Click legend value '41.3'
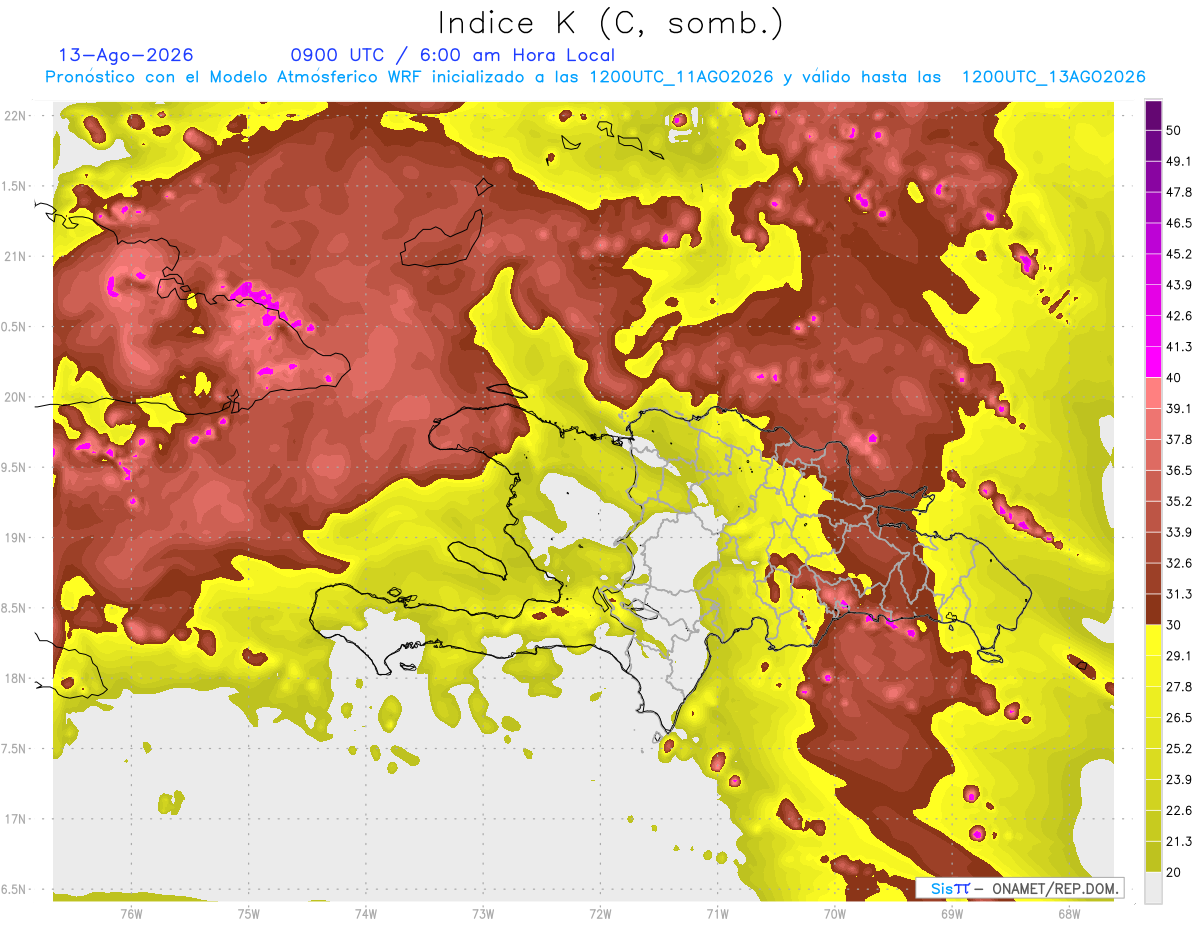1200x927 pixels. point(1178,347)
